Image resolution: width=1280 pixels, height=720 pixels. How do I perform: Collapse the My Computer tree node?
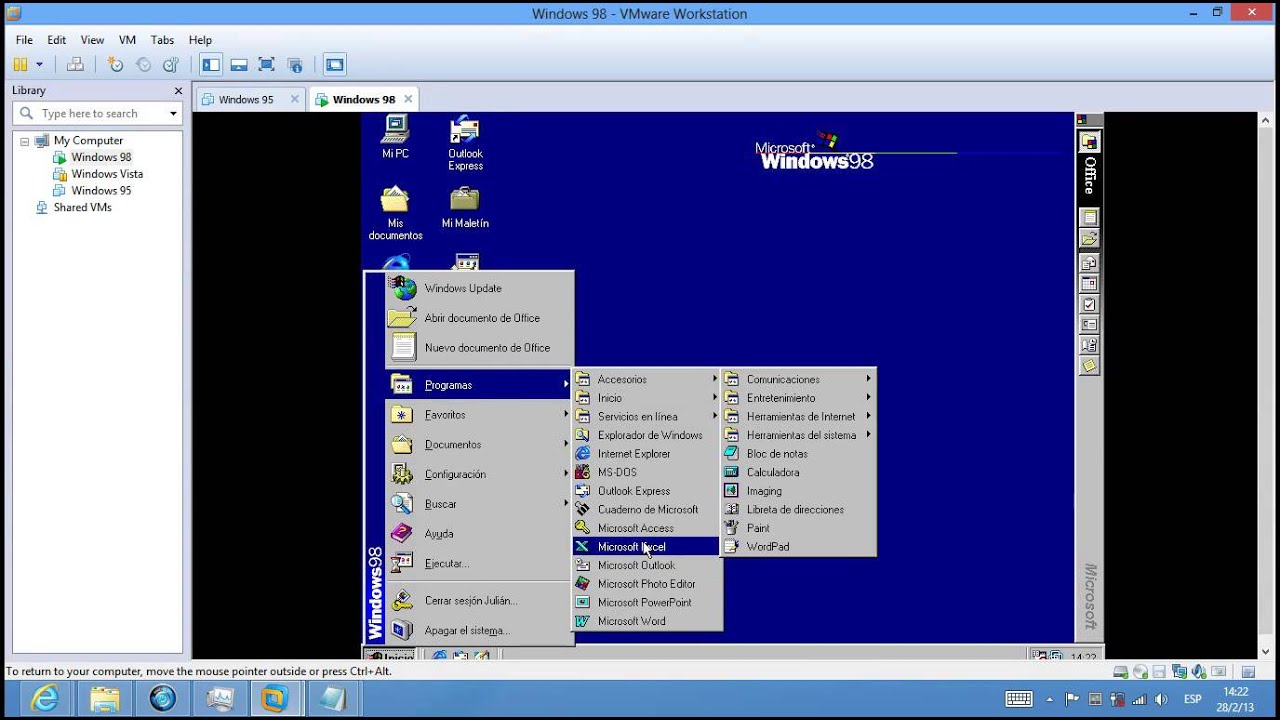click(25, 141)
